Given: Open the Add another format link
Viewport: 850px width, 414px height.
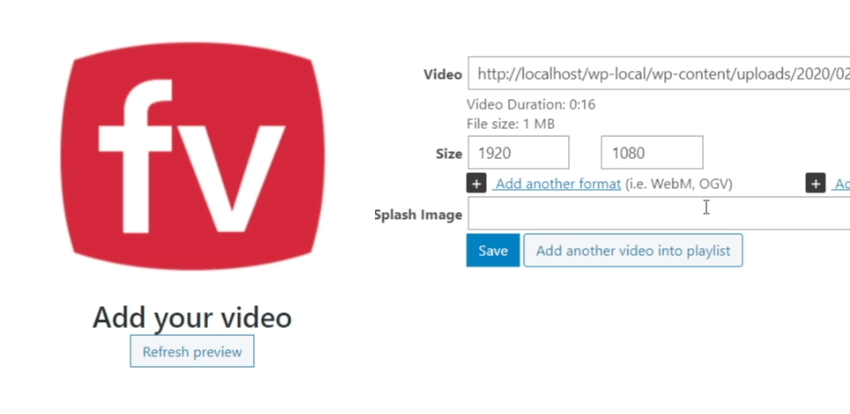Looking at the screenshot, I should (557, 184).
